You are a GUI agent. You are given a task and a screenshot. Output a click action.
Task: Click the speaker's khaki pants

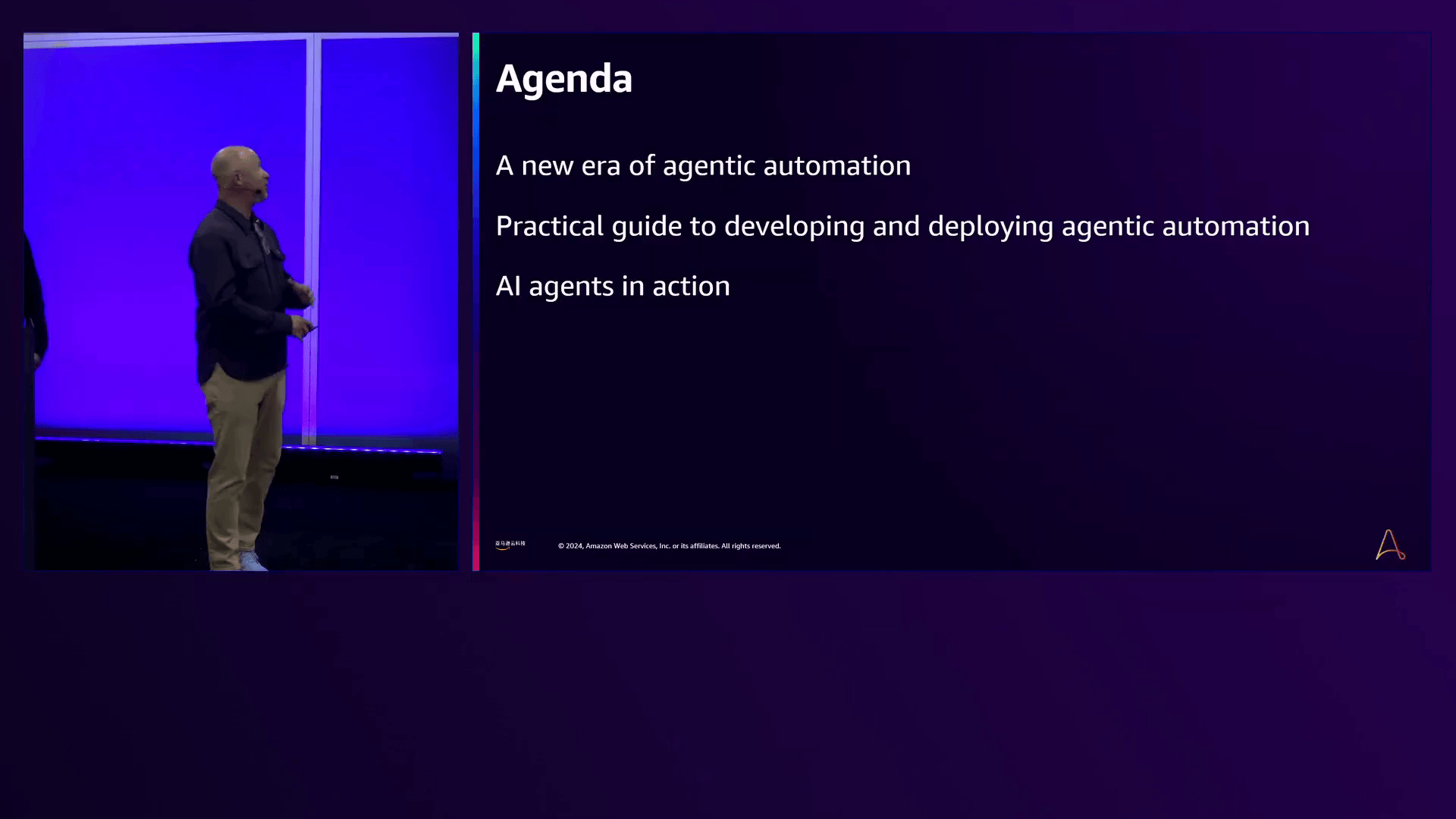[241, 455]
